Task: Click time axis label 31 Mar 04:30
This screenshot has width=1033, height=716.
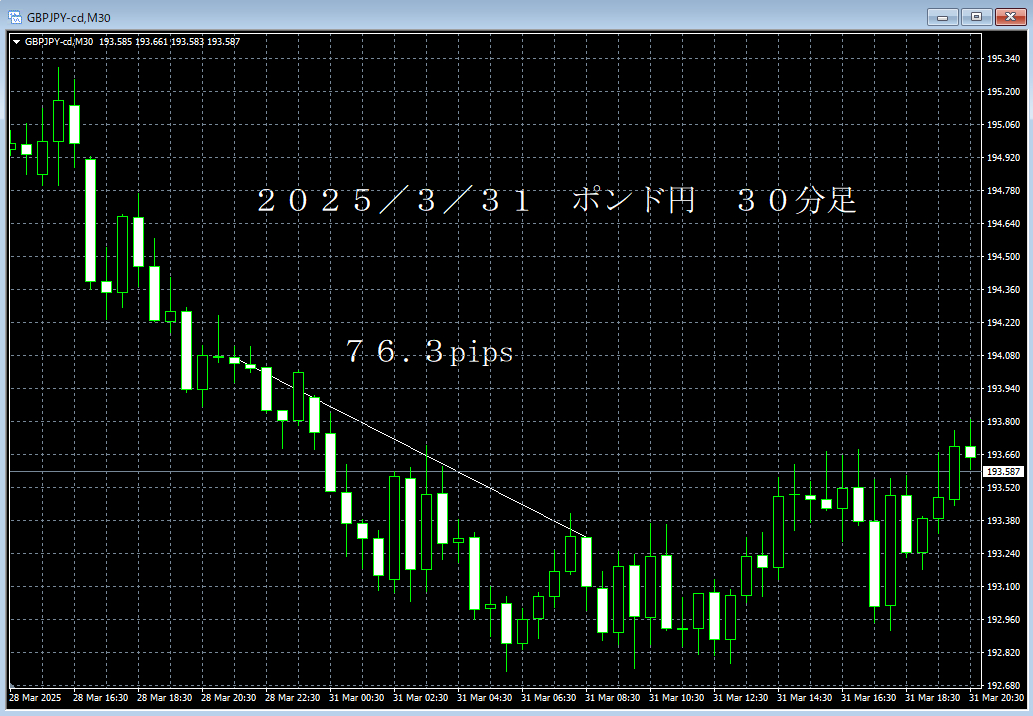Action: point(484,698)
